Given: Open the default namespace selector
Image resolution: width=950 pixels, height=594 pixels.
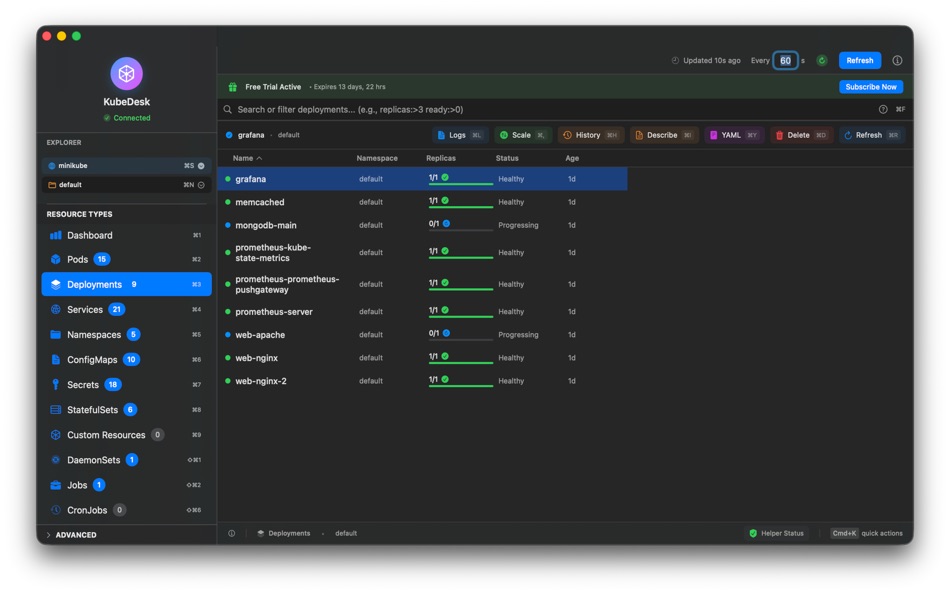Looking at the screenshot, I should [126, 185].
